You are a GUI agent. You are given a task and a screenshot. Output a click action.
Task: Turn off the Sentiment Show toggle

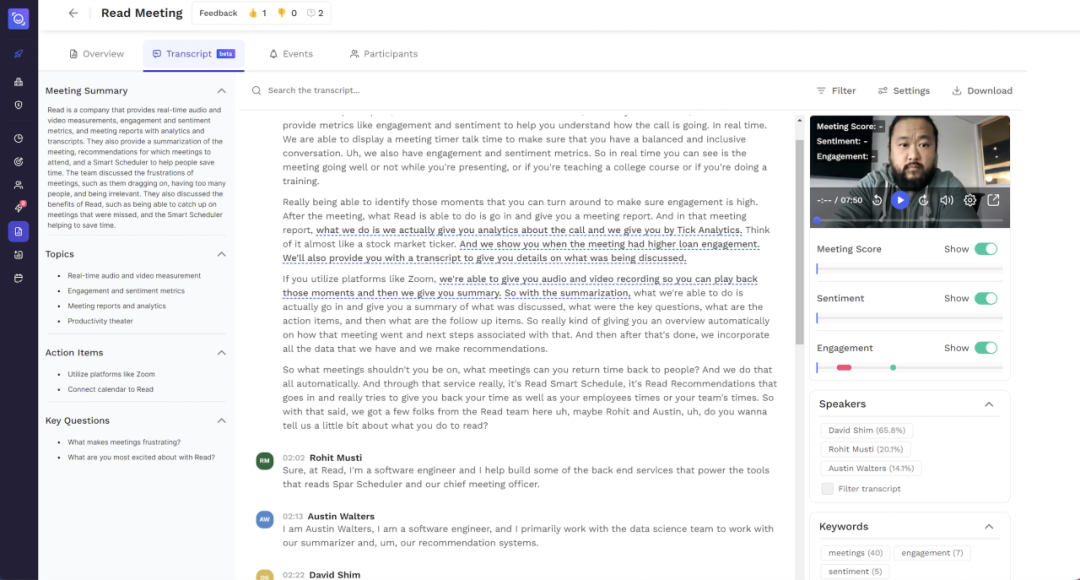coord(986,298)
